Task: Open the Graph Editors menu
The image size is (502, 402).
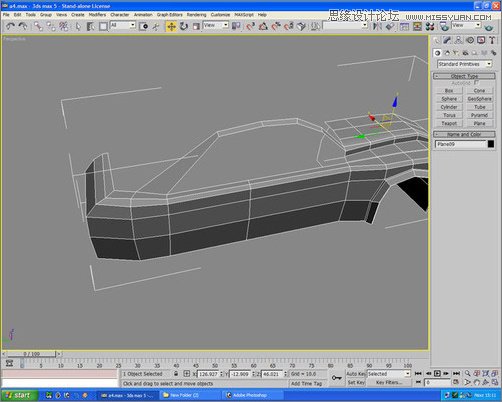Action: pyautogui.click(x=170, y=15)
